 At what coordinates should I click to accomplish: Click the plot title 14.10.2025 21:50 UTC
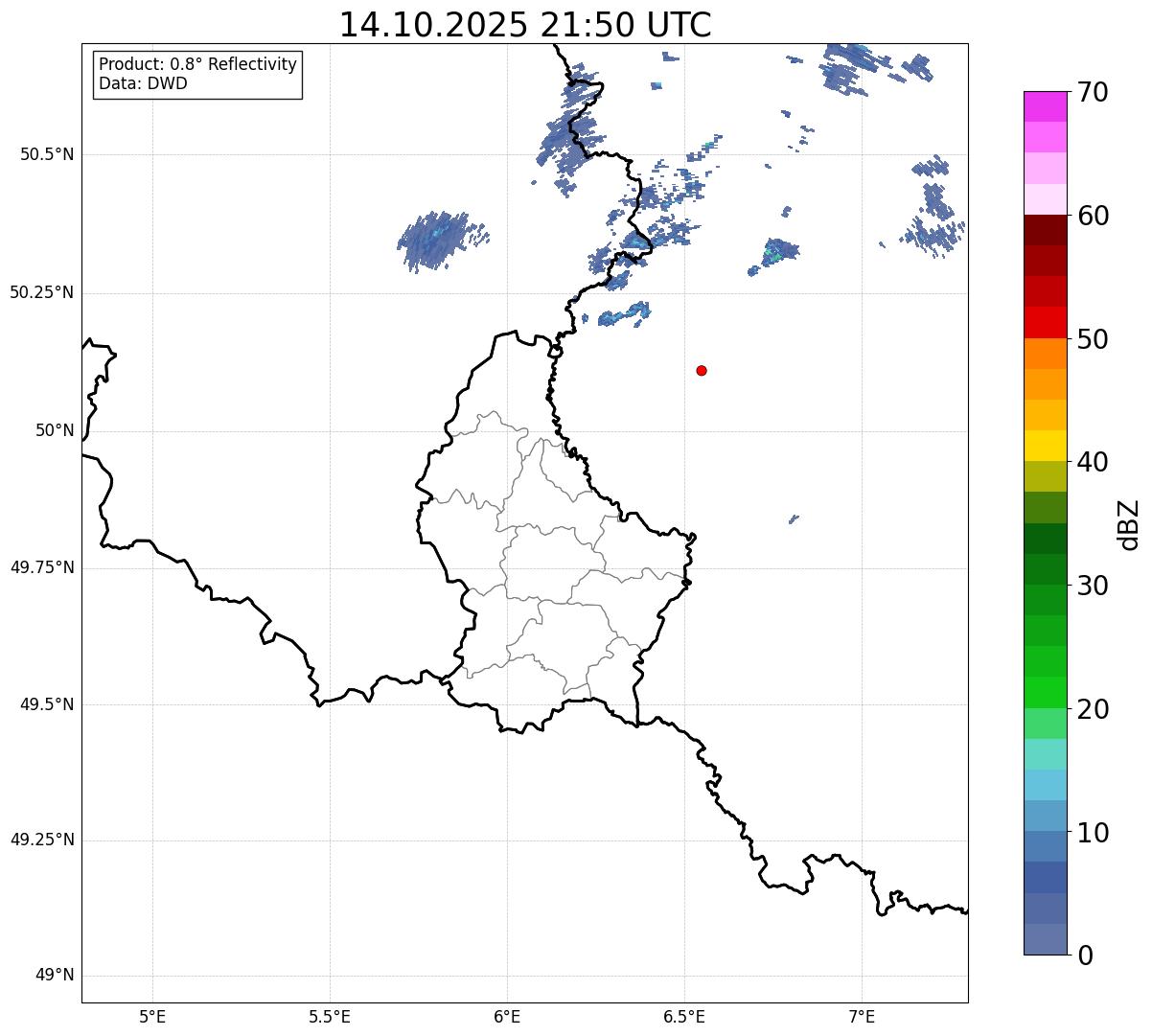pos(525,25)
